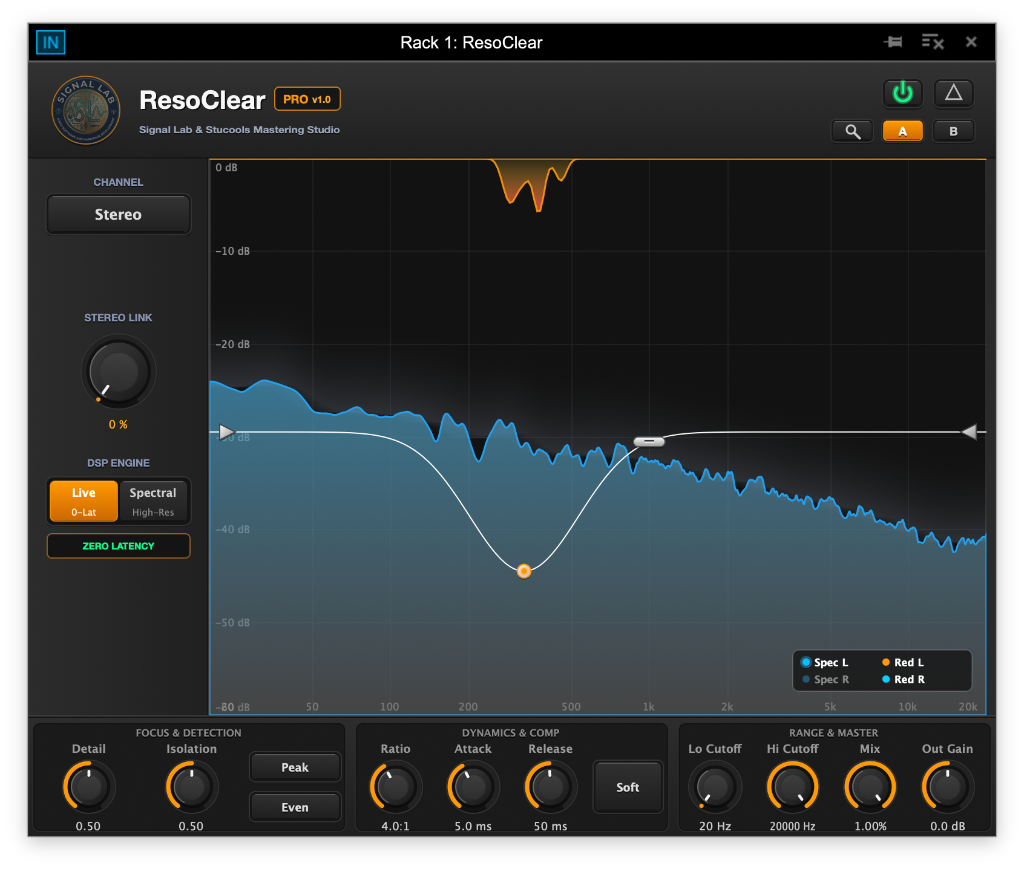Toggle Red R legend visibility
Image resolution: width=1024 pixels, height=869 pixels.
904,679
